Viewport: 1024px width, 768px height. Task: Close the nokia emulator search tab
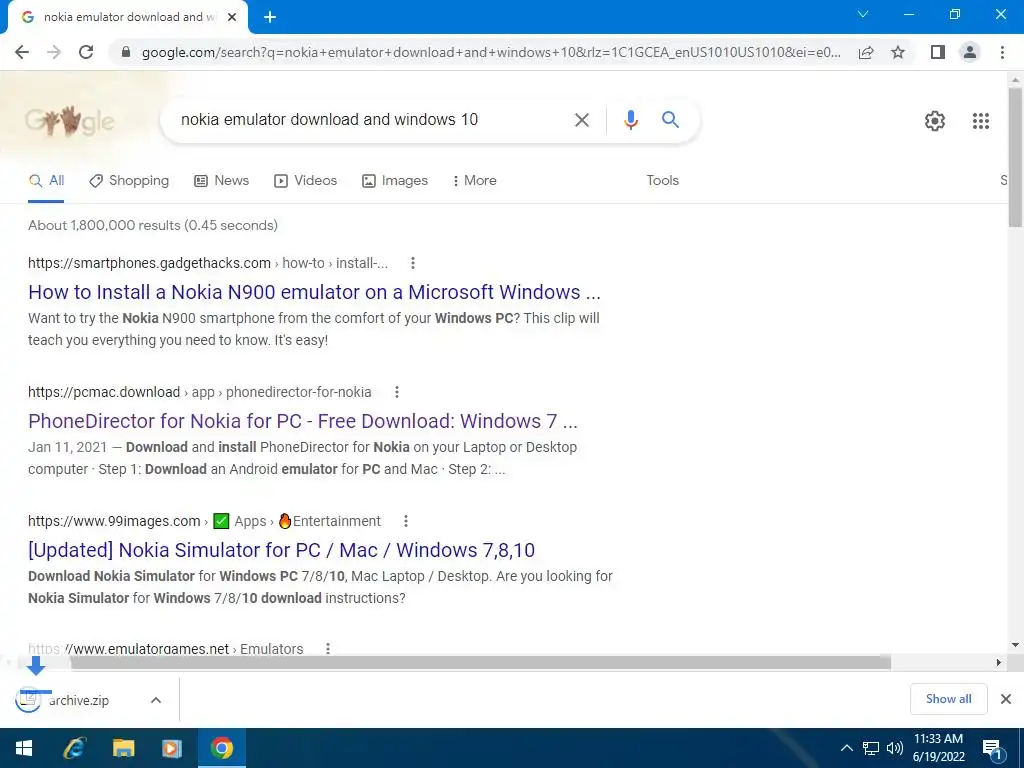click(x=232, y=17)
